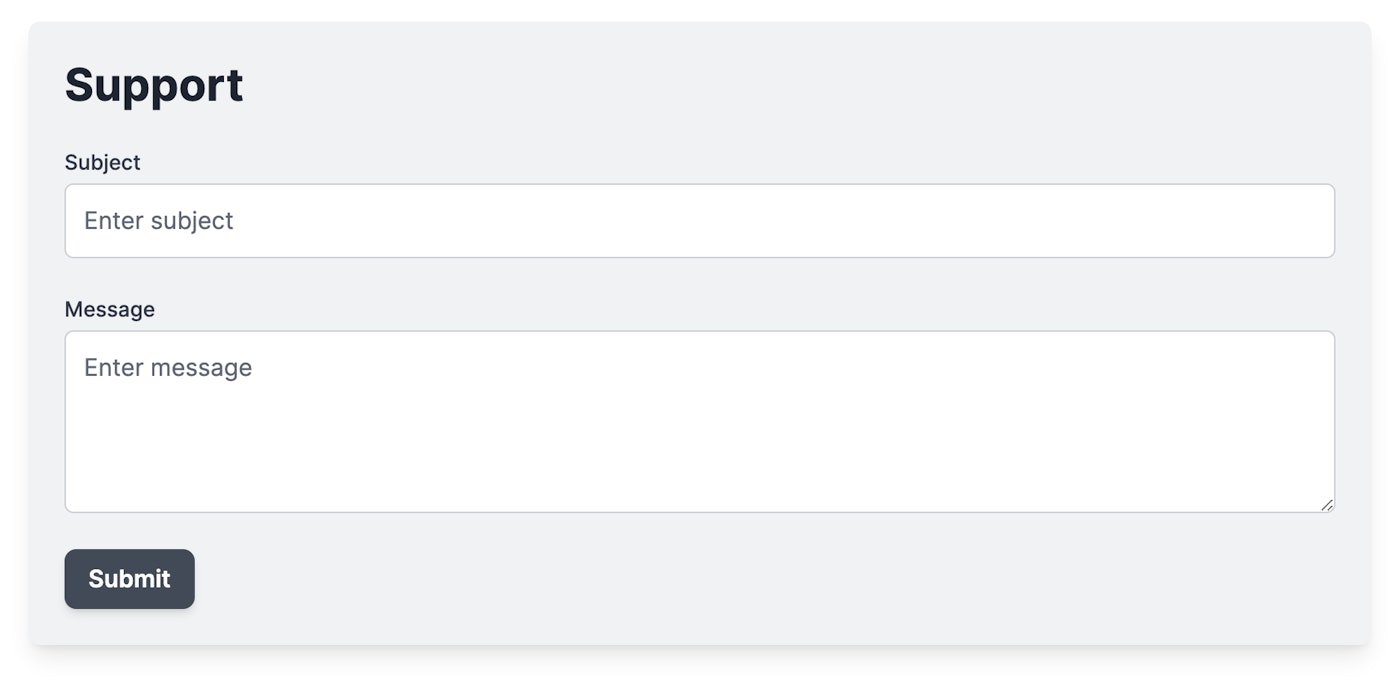Select the field under the Subject label
This screenshot has width=1400, height=690.
(699, 221)
